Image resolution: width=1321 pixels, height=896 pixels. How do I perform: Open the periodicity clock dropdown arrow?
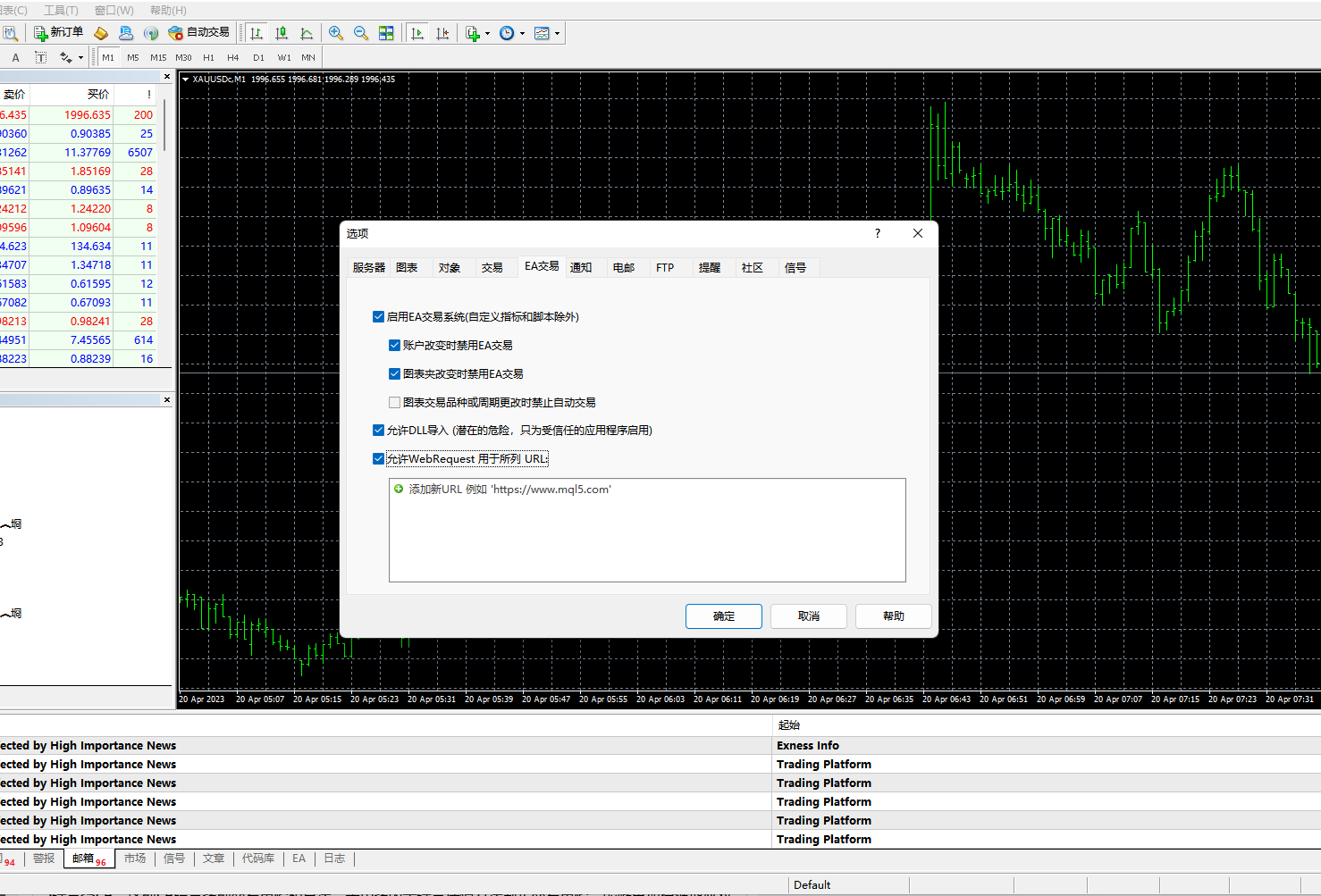pos(522,34)
